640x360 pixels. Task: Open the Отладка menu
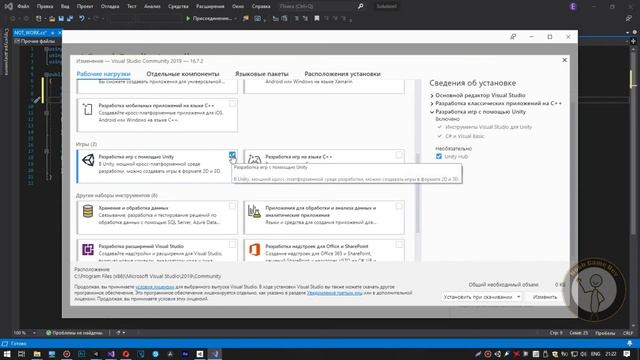click(x=110, y=7)
